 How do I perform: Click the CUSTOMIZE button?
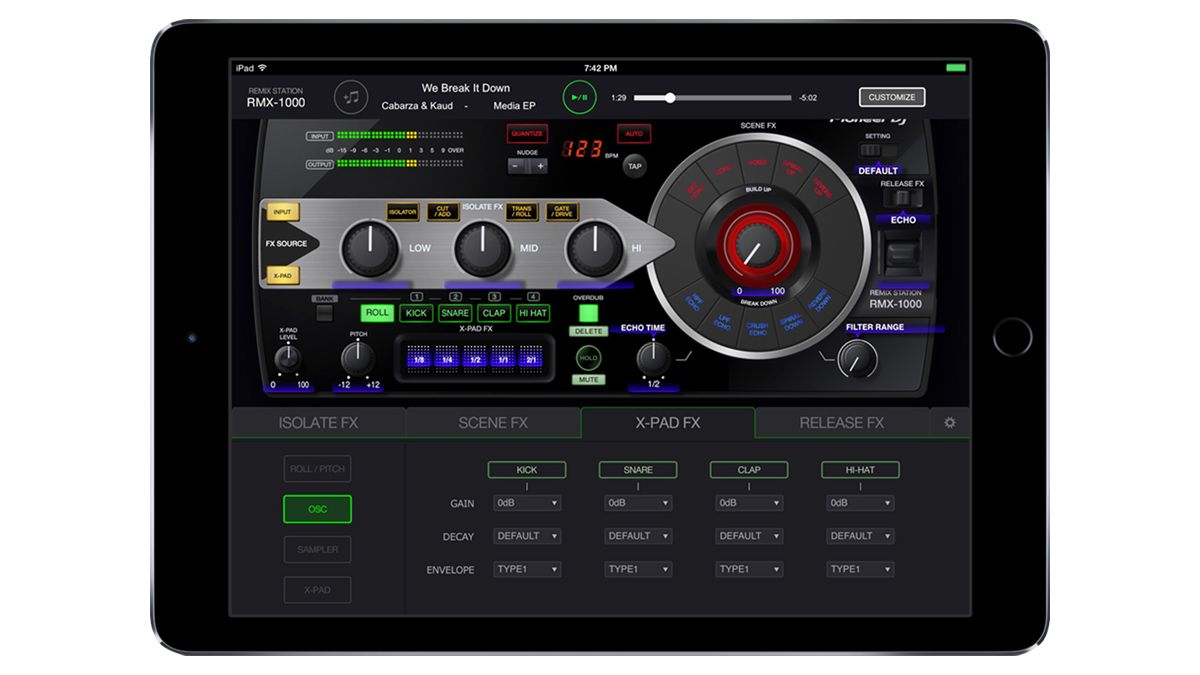coord(892,97)
